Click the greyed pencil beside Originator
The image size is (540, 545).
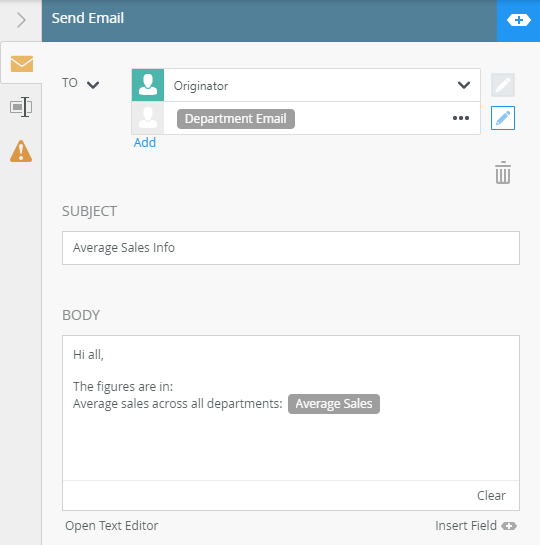[503, 85]
